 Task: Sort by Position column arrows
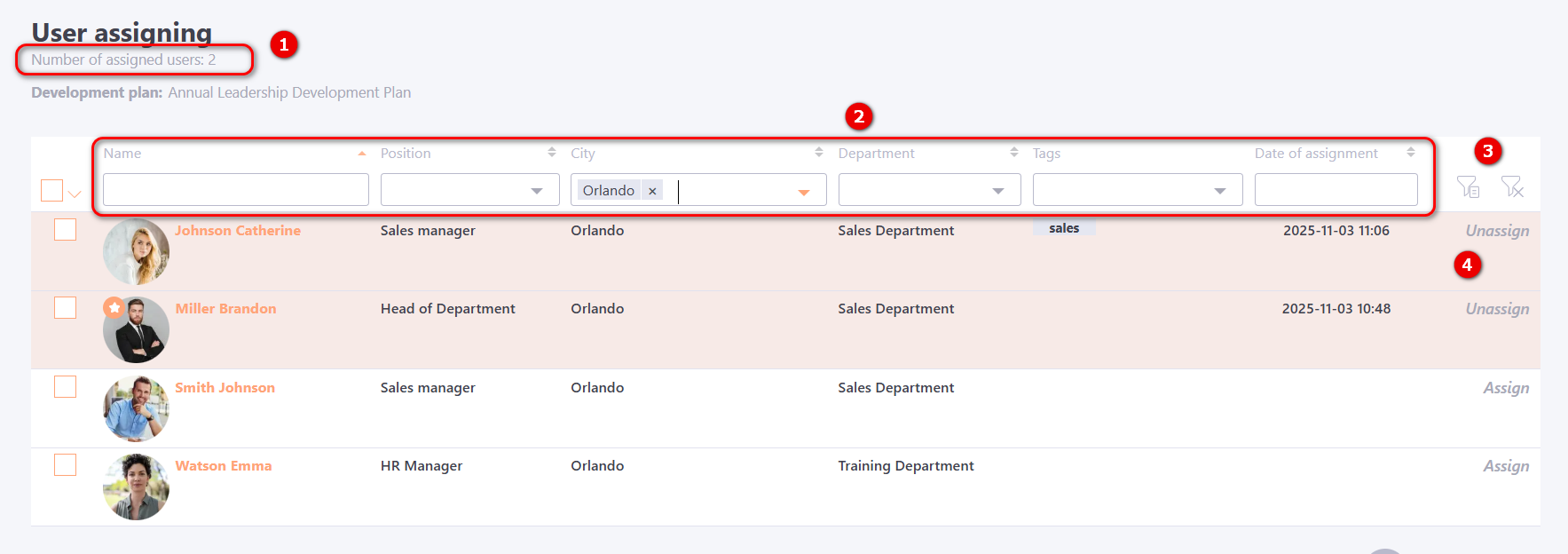coord(551,153)
